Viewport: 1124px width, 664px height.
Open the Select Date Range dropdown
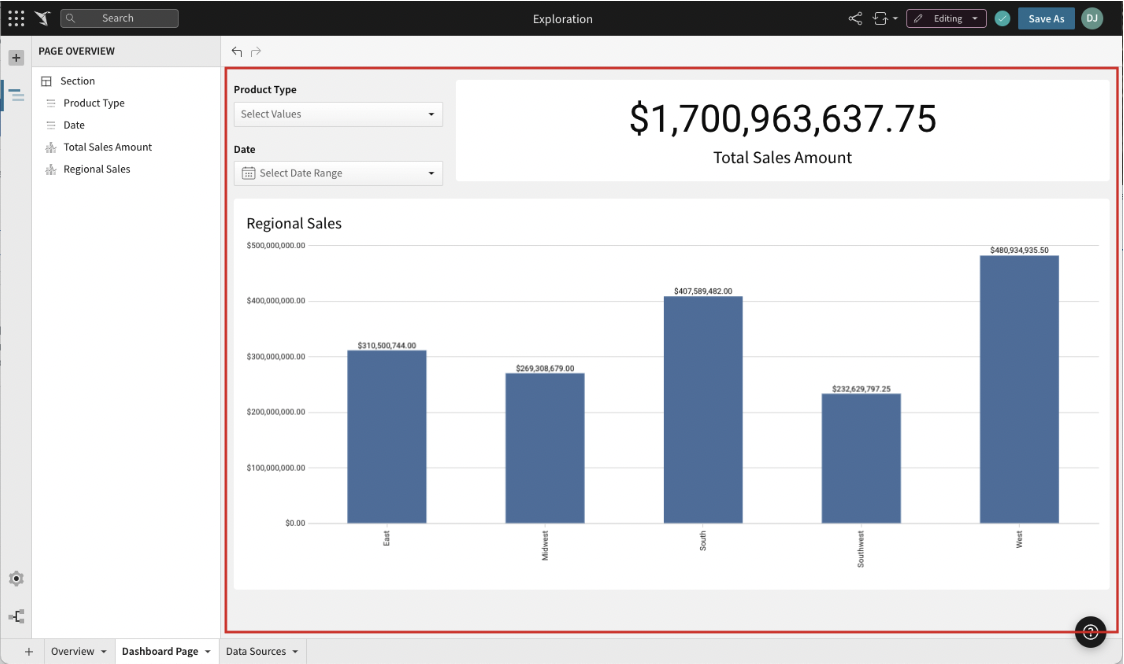click(x=337, y=173)
